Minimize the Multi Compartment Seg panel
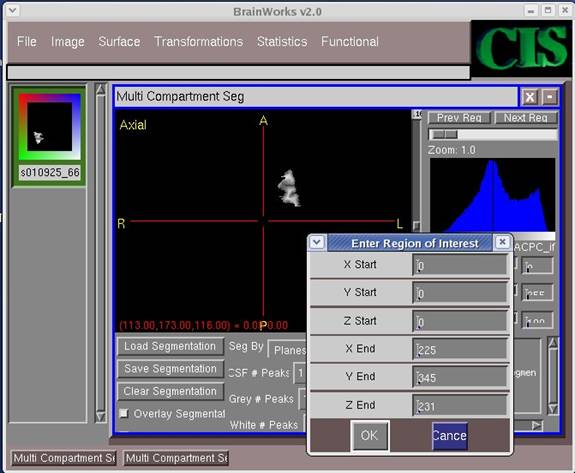The image size is (575, 473). 549,97
